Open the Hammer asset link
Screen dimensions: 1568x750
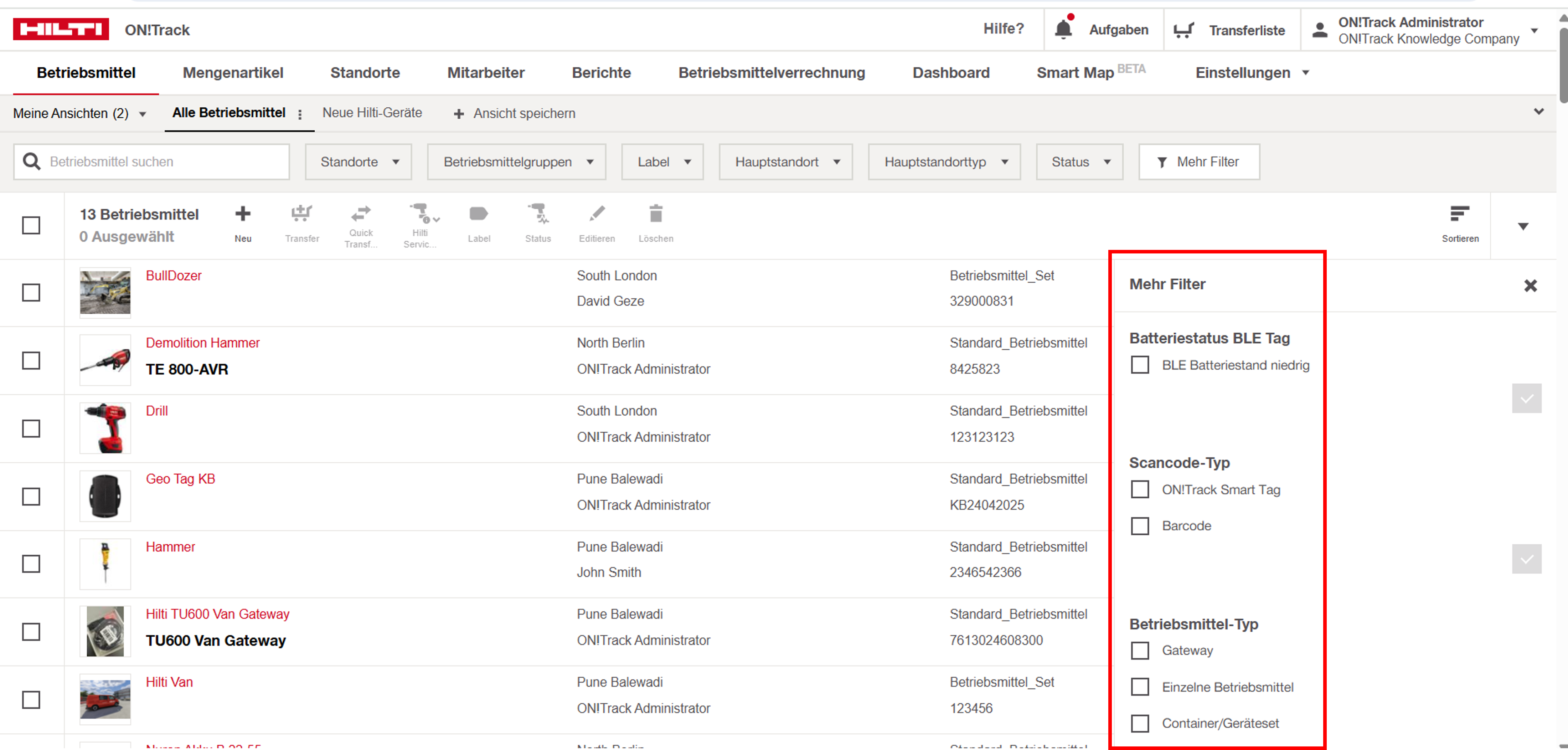[x=170, y=547]
